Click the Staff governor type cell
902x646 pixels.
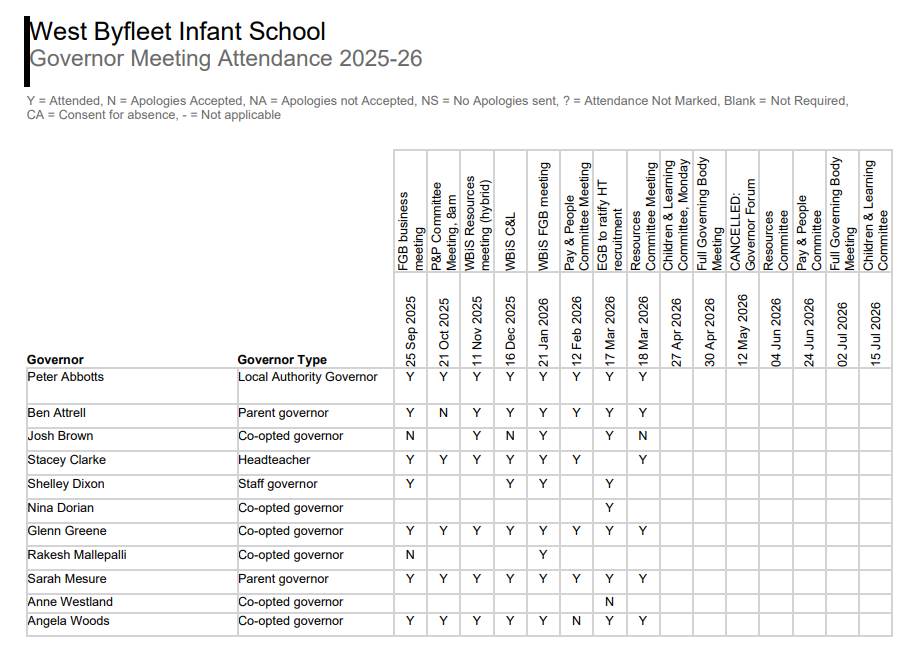point(278,484)
